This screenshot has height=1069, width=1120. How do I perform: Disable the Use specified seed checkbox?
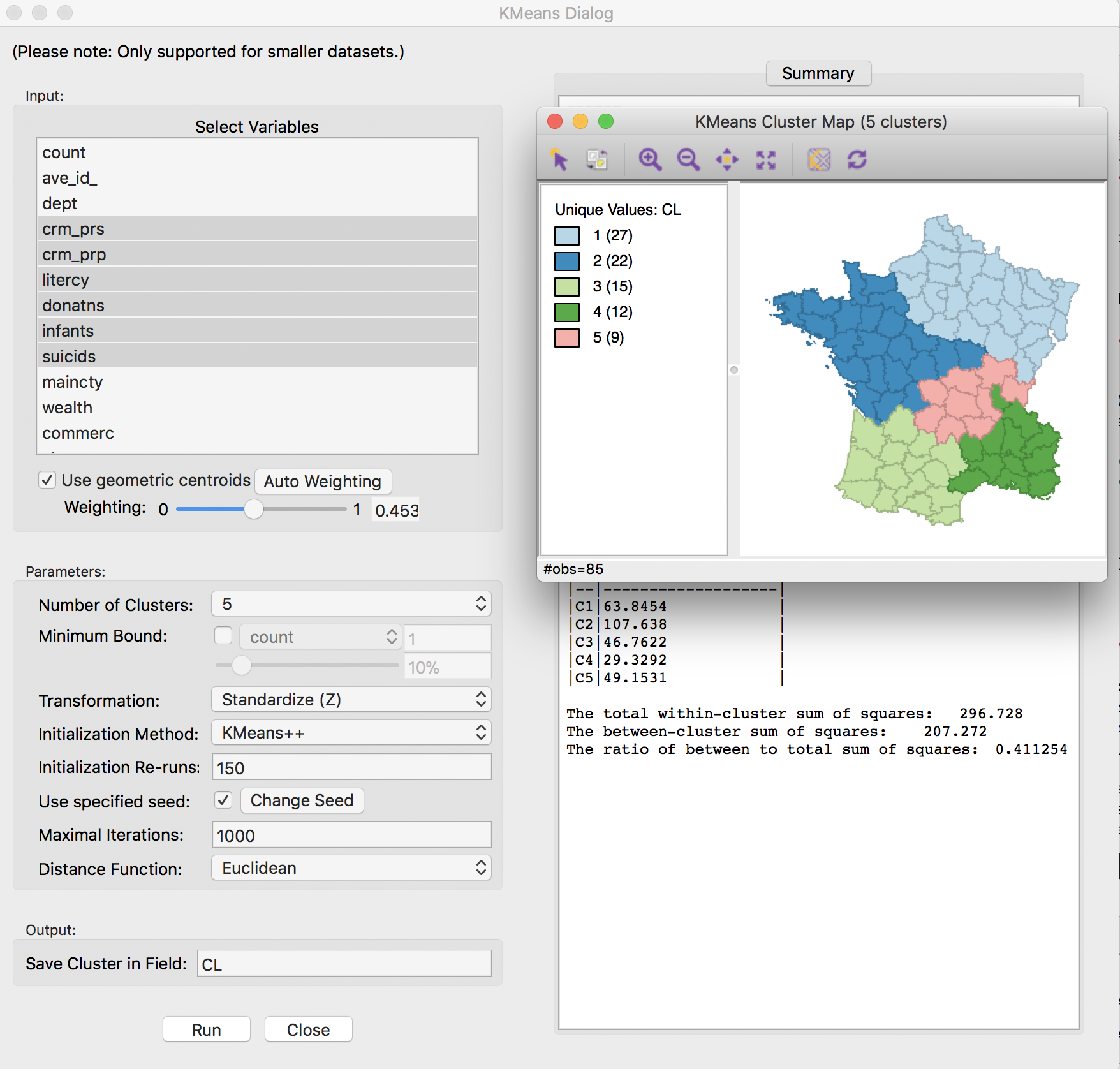223,800
